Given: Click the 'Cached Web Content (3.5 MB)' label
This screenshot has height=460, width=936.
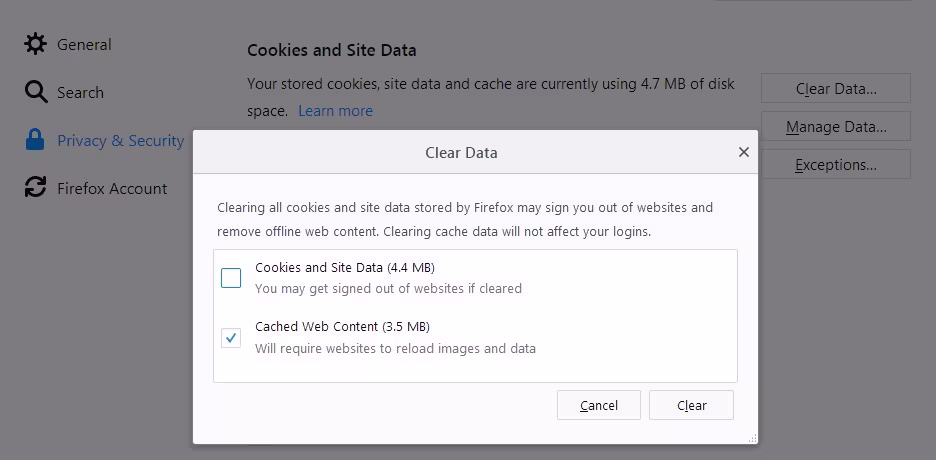Looking at the screenshot, I should click(x=342, y=326).
